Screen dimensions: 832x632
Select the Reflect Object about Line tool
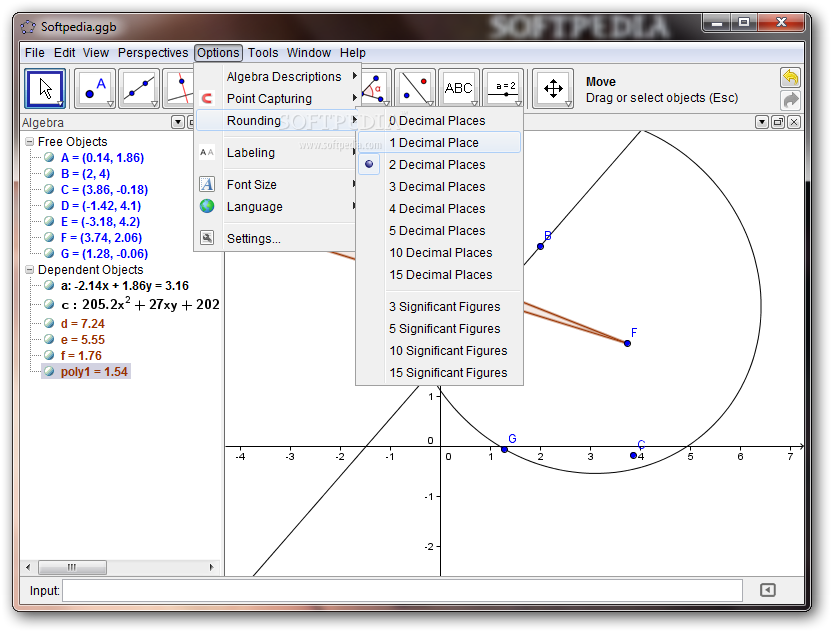pyautogui.click(x=414, y=89)
